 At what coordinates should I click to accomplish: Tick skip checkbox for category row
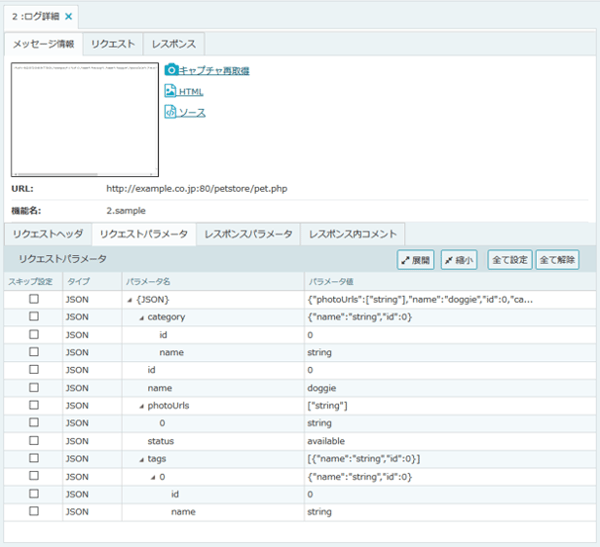pos(34,316)
